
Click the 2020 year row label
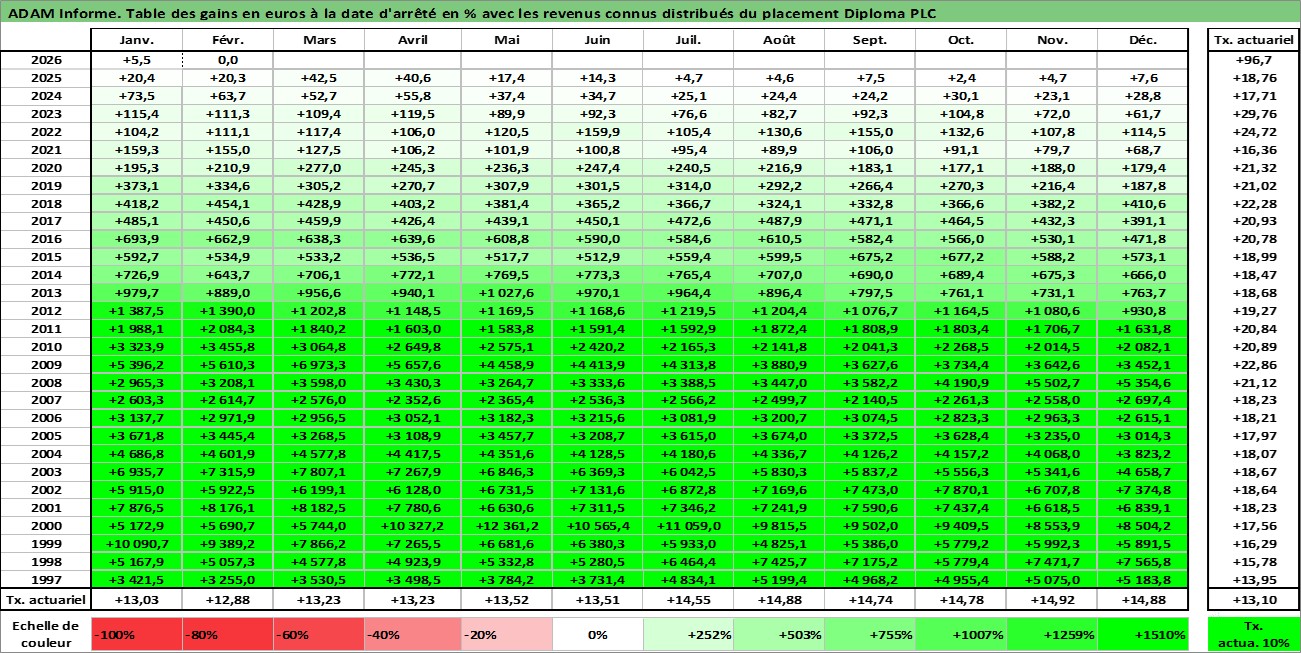click(x=46, y=167)
